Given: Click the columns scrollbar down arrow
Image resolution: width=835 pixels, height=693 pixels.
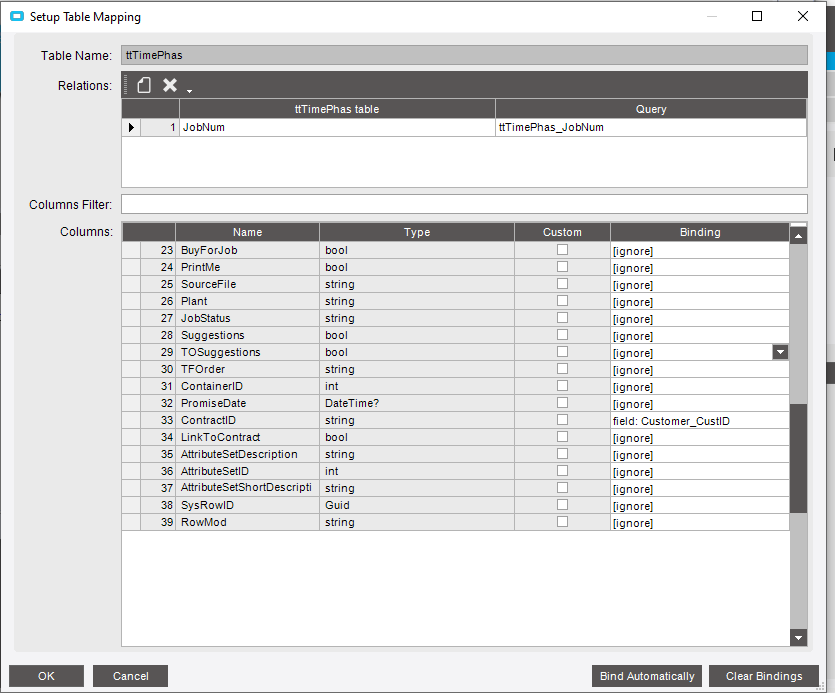Looking at the screenshot, I should [x=798, y=637].
